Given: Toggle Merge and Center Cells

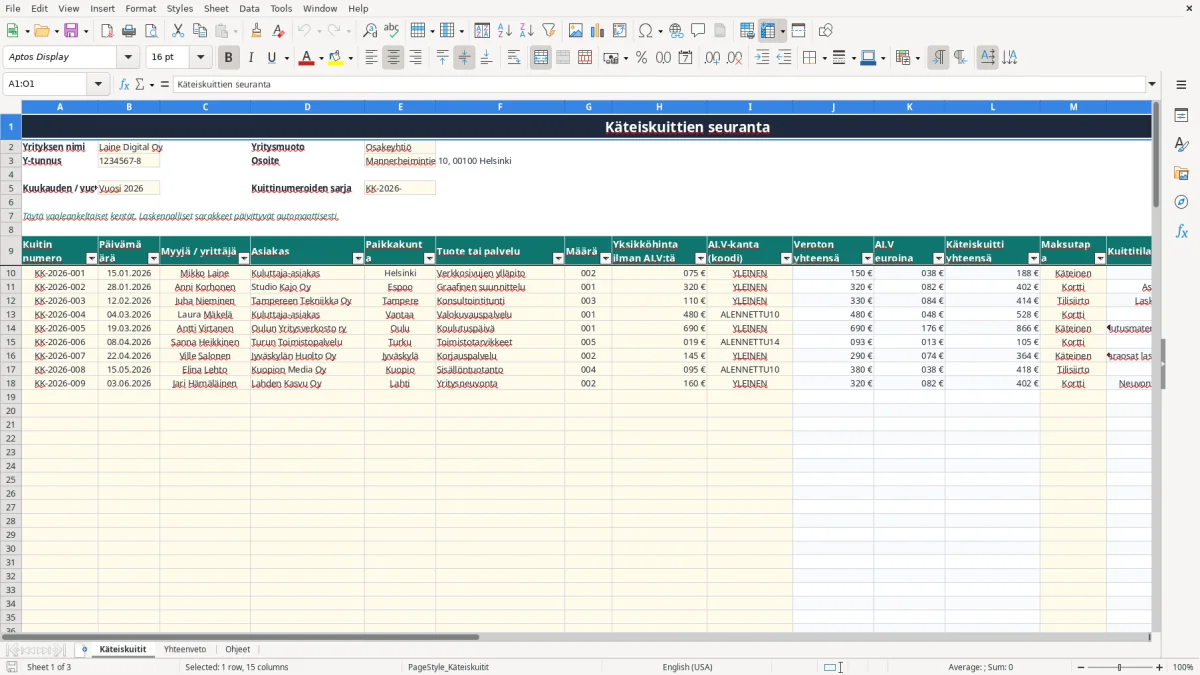Looking at the screenshot, I should 541,58.
